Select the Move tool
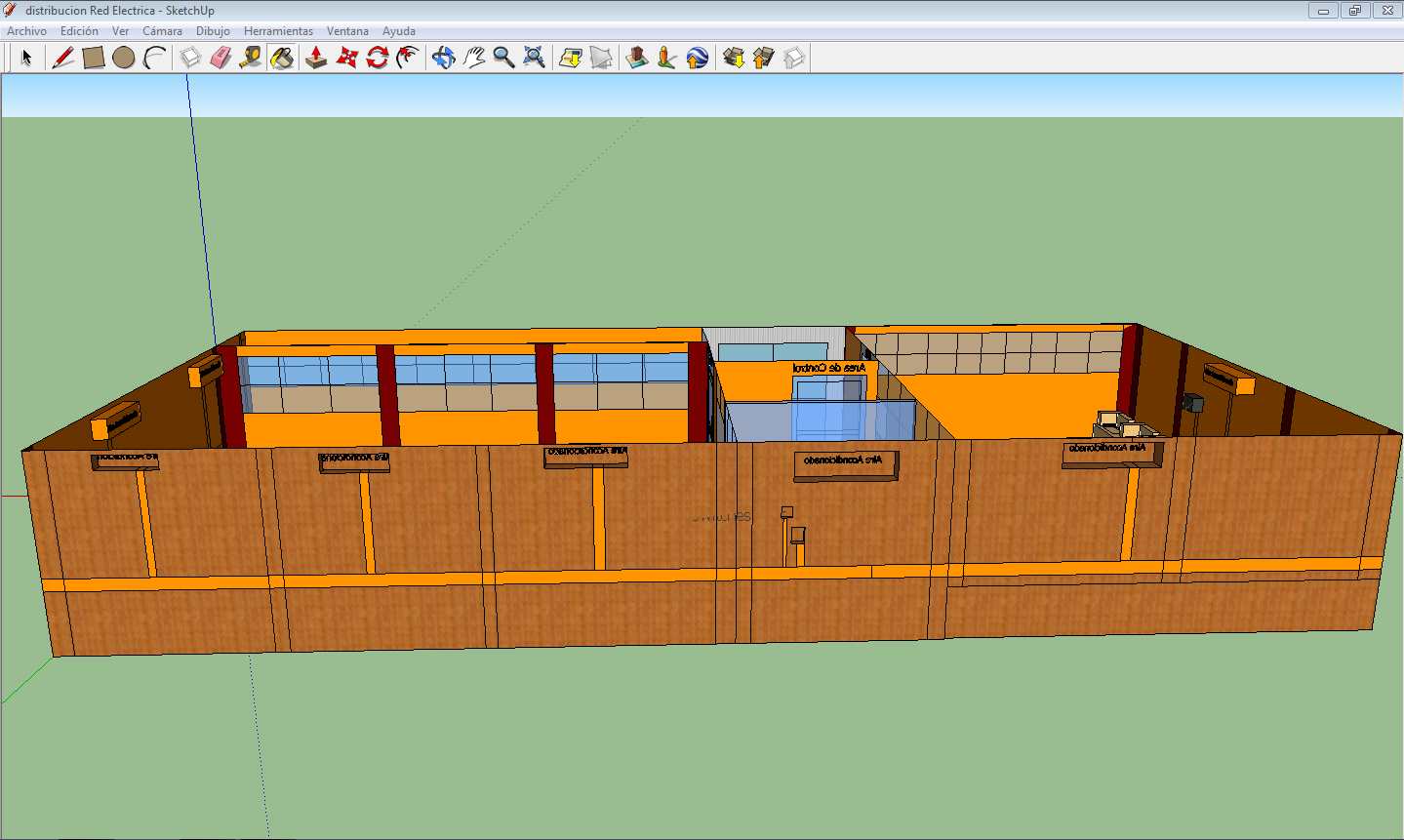This screenshot has width=1404, height=840. click(345, 57)
